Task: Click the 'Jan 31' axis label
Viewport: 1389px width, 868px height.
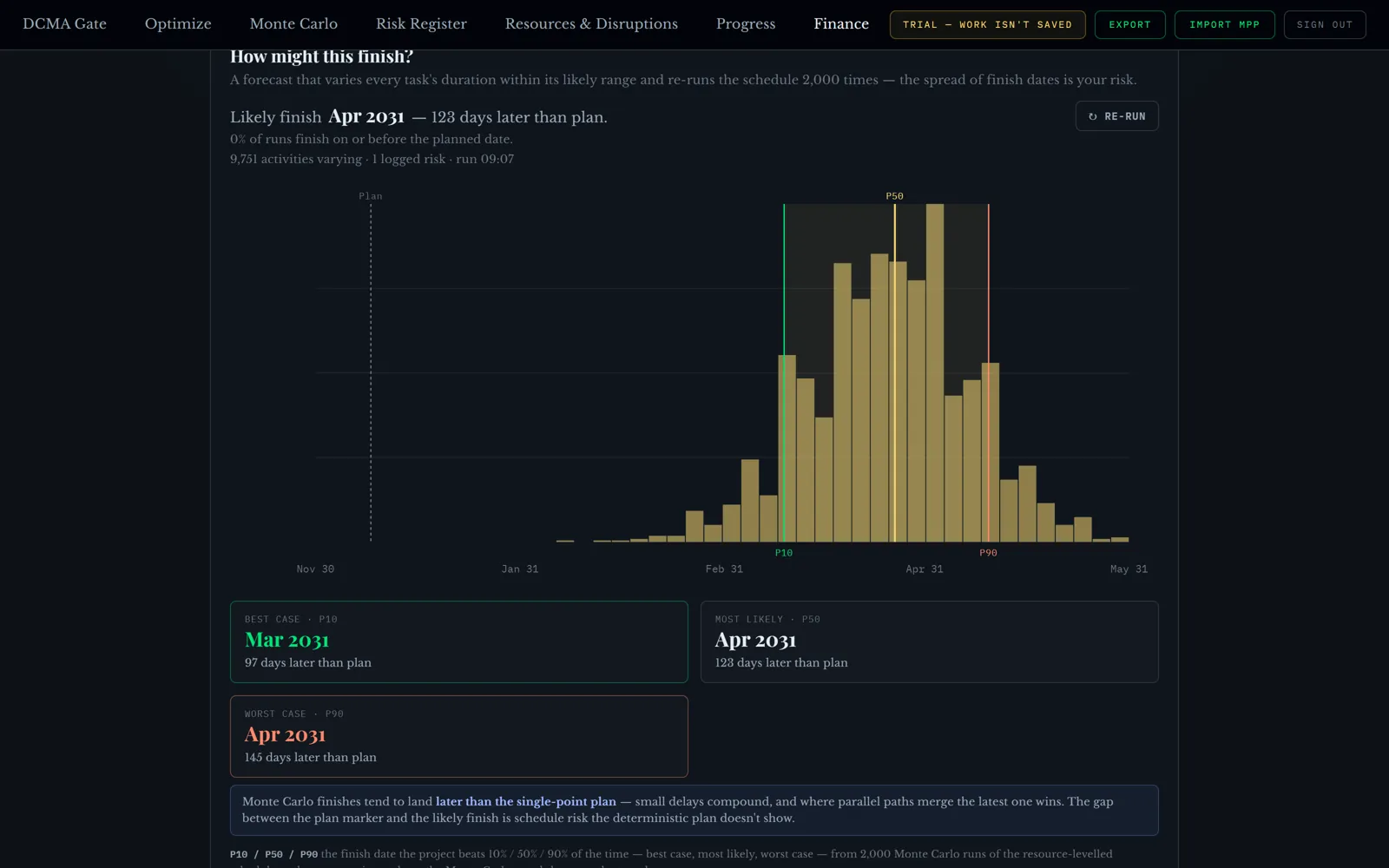Action: 520,569
